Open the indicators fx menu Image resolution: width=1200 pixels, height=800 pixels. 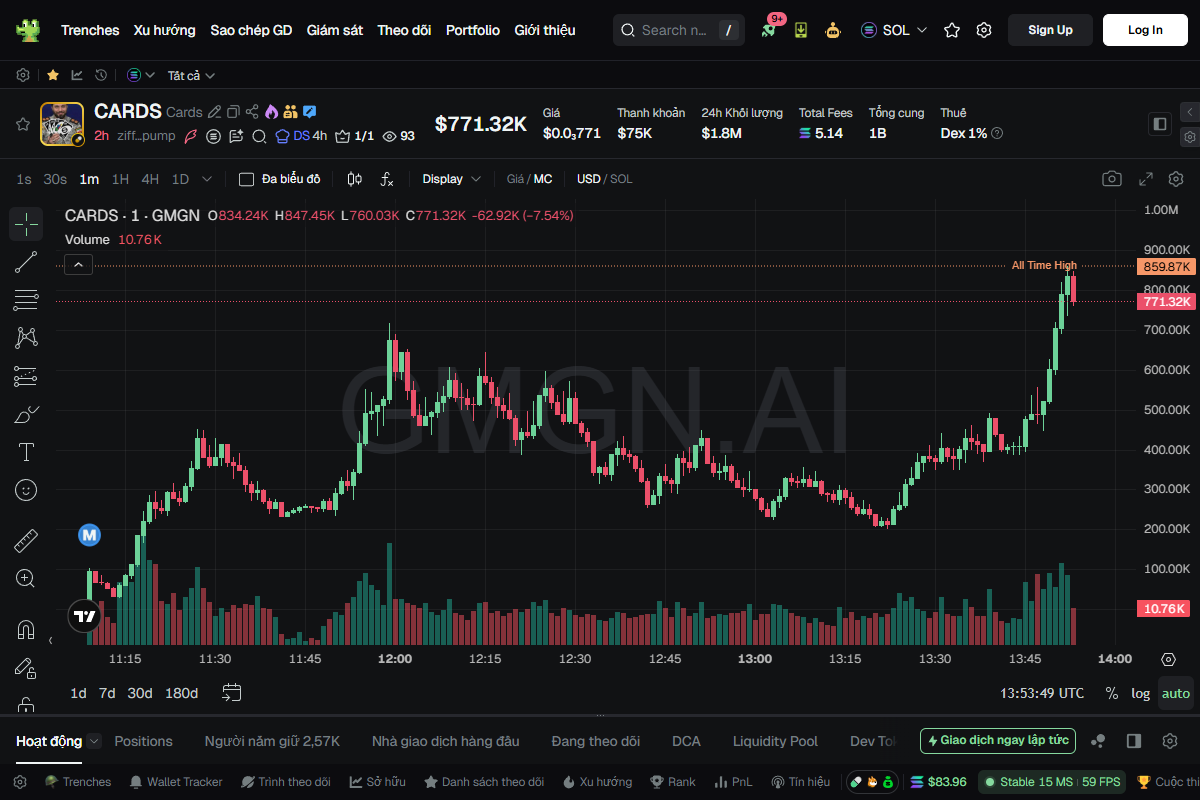pyautogui.click(x=387, y=179)
